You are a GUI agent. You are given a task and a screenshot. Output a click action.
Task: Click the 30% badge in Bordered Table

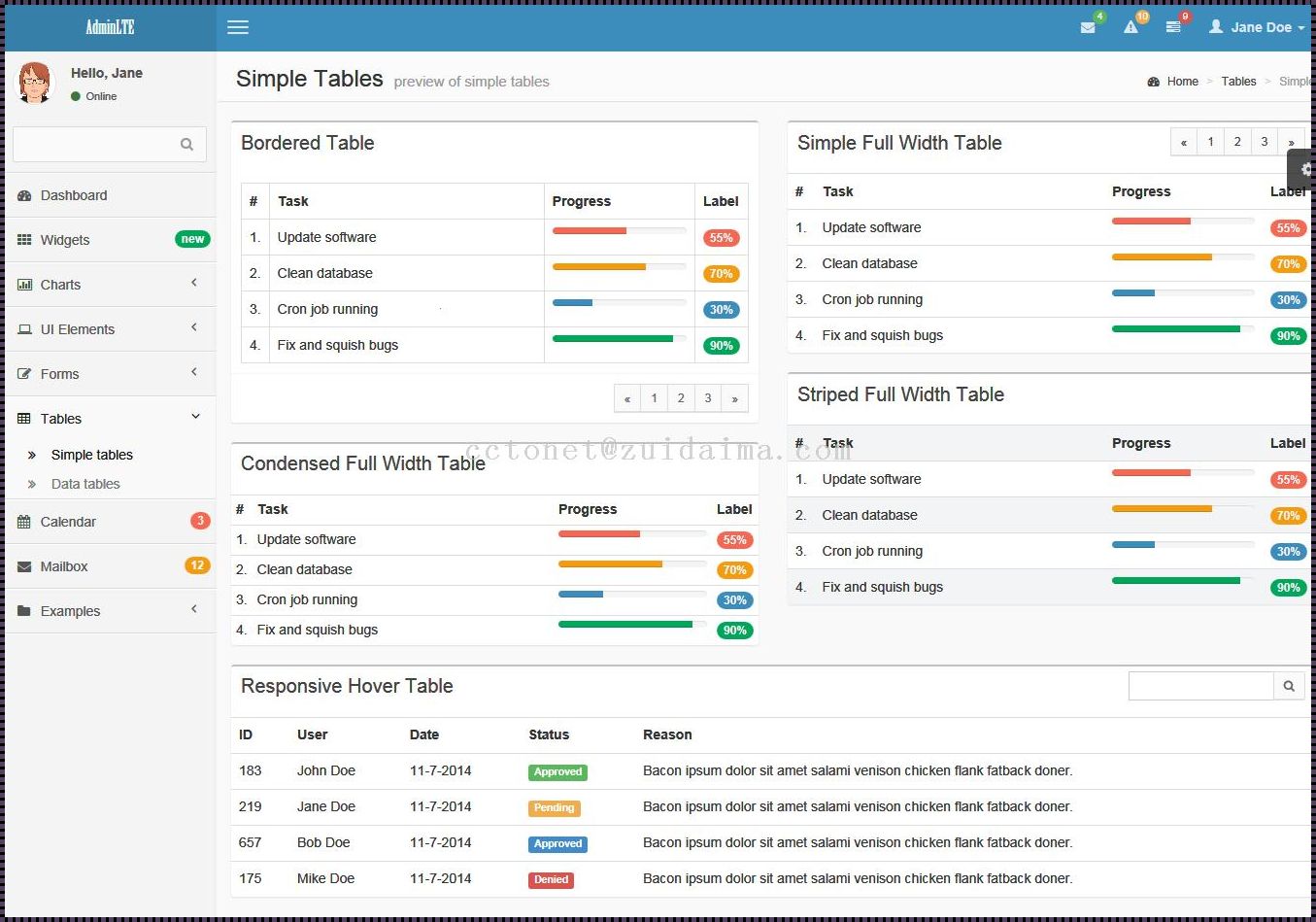coord(721,310)
